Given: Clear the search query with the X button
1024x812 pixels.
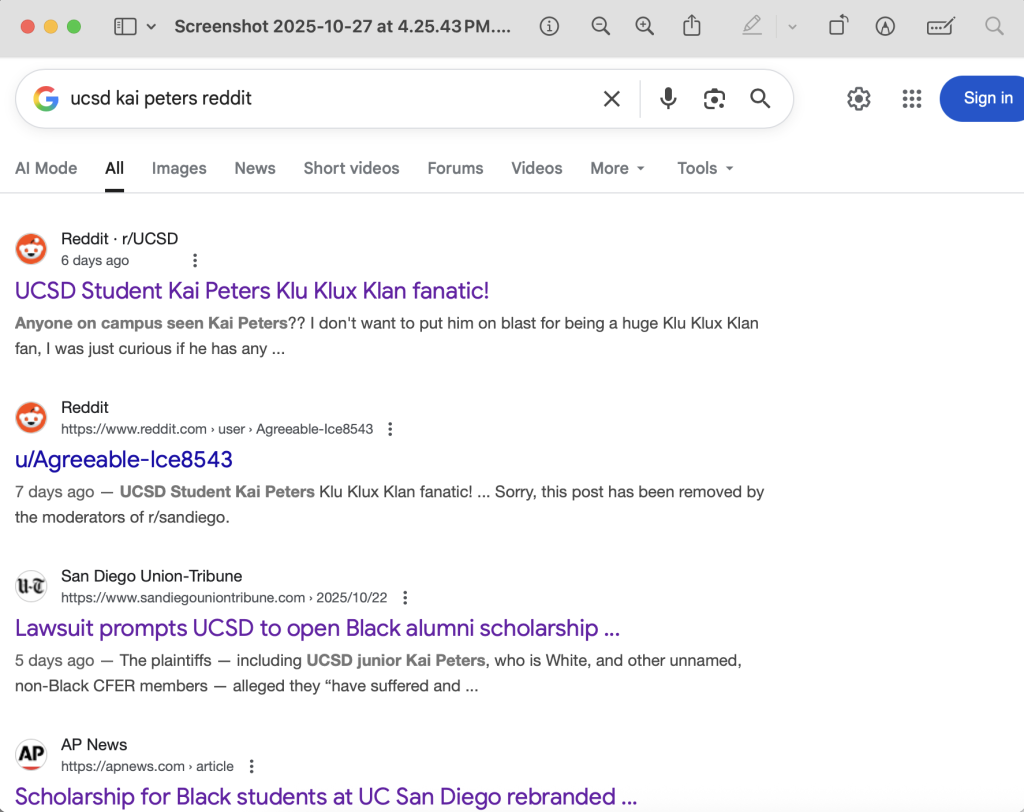Looking at the screenshot, I should (611, 98).
